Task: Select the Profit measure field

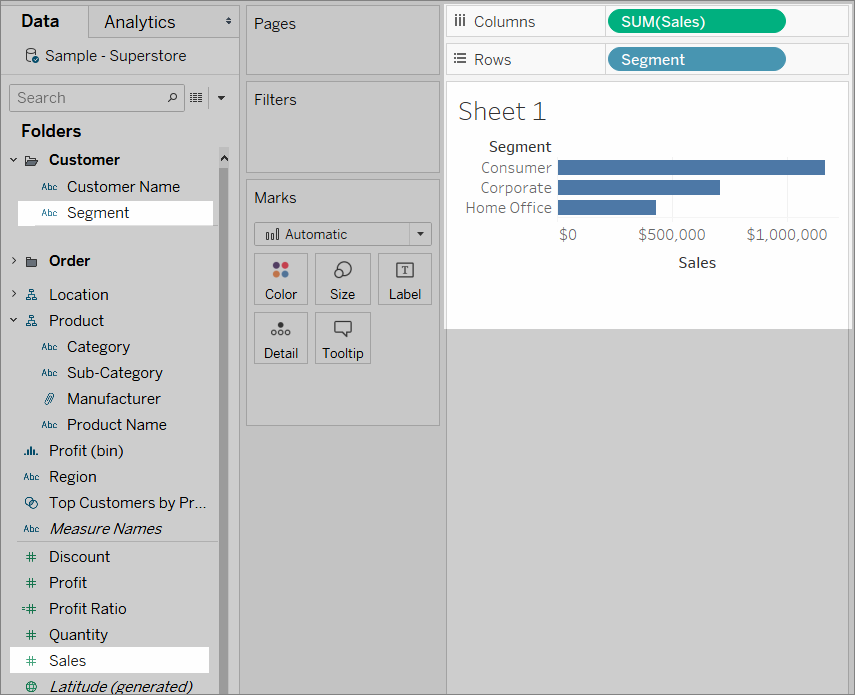Action: point(68,583)
